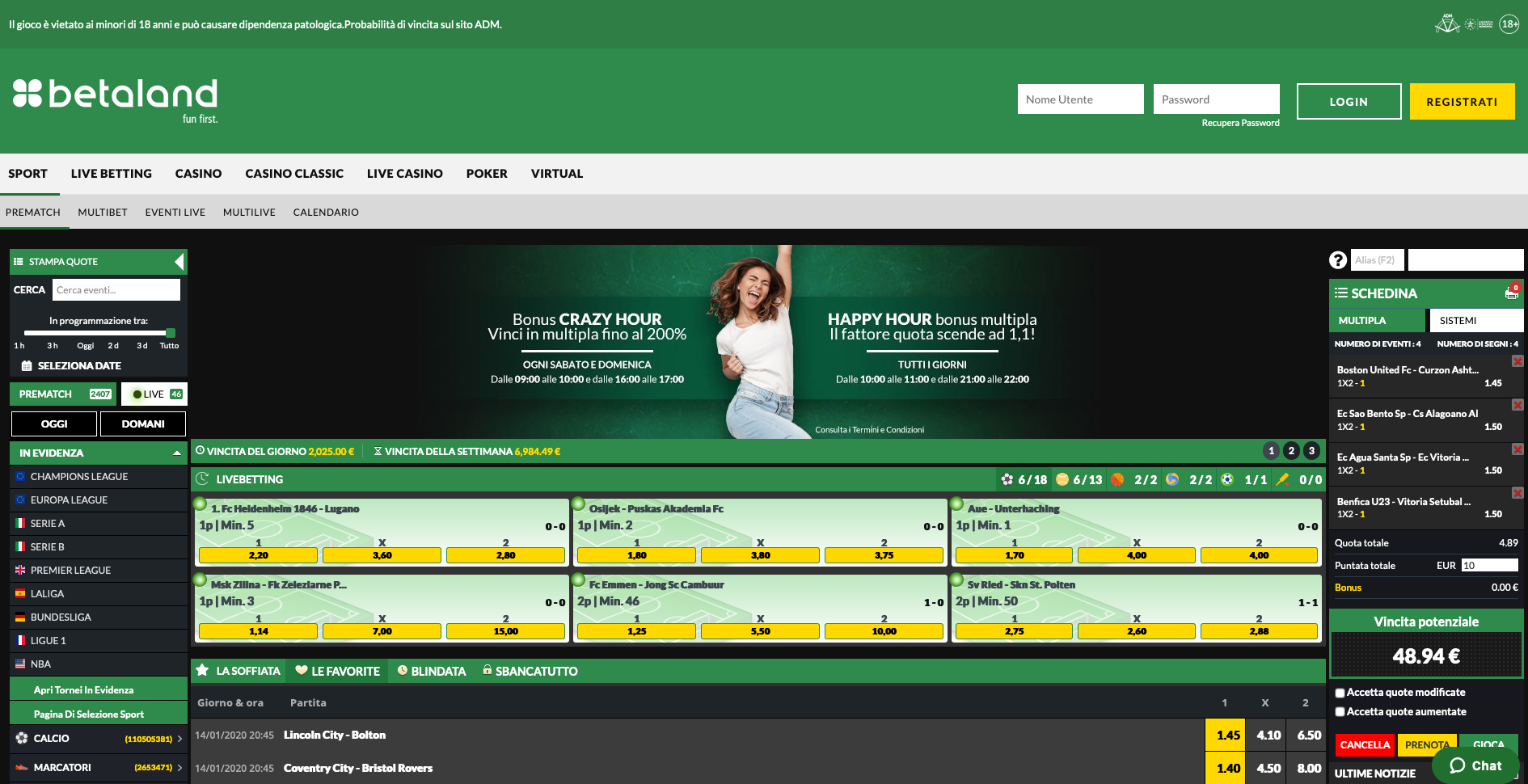Select the volleyball live filter

1172,479
